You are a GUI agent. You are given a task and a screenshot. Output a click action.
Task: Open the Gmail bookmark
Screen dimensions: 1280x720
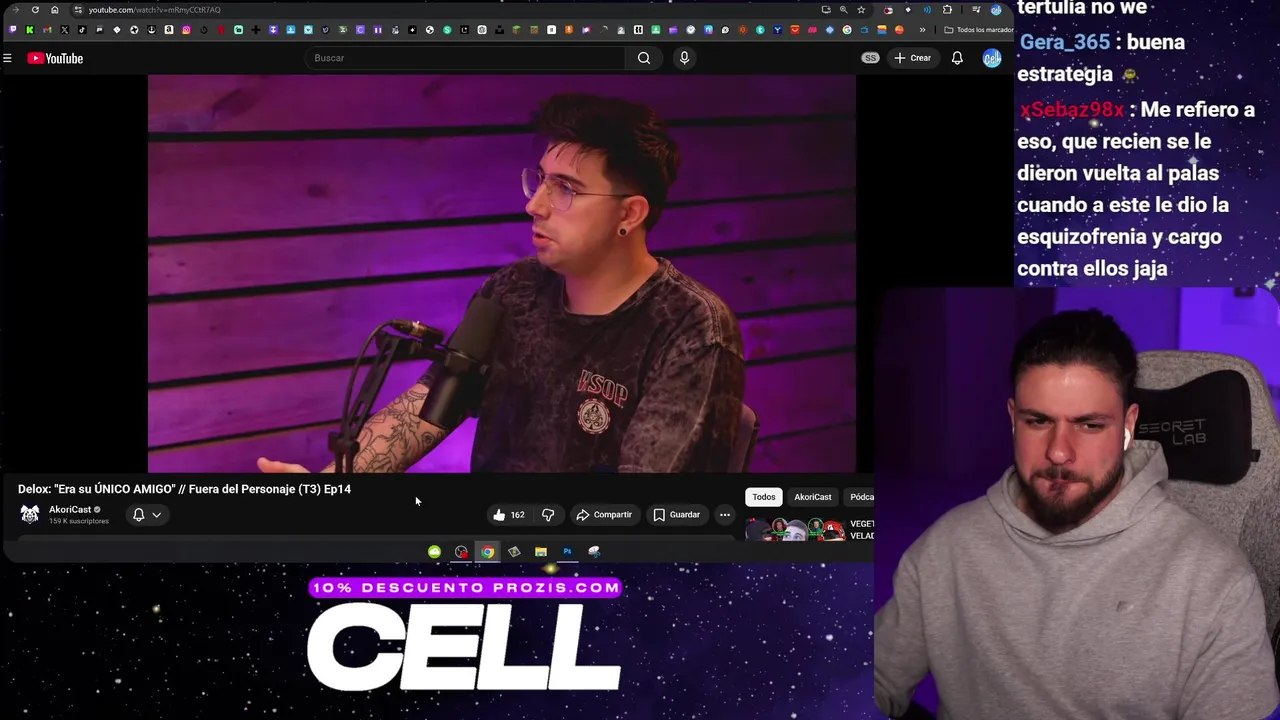pos(47,30)
